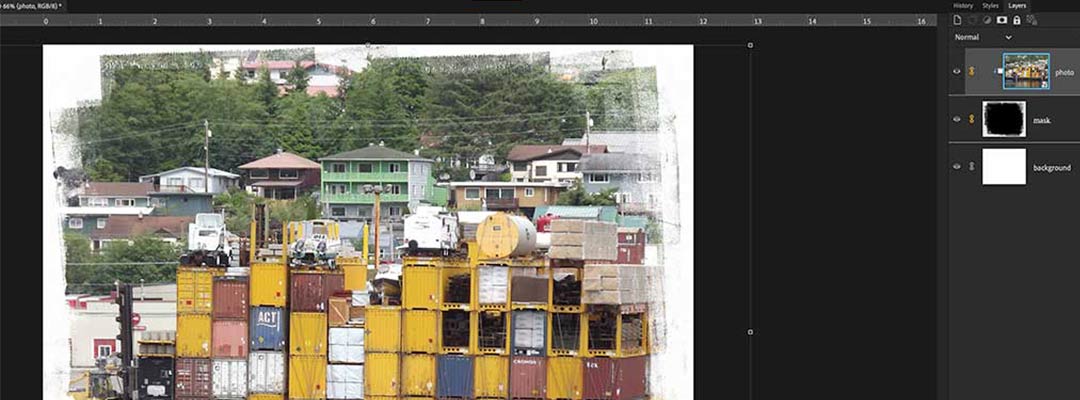1080x400 pixels.
Task: Select the photo layer thumbnail
Action: [x=1026, y=71]
